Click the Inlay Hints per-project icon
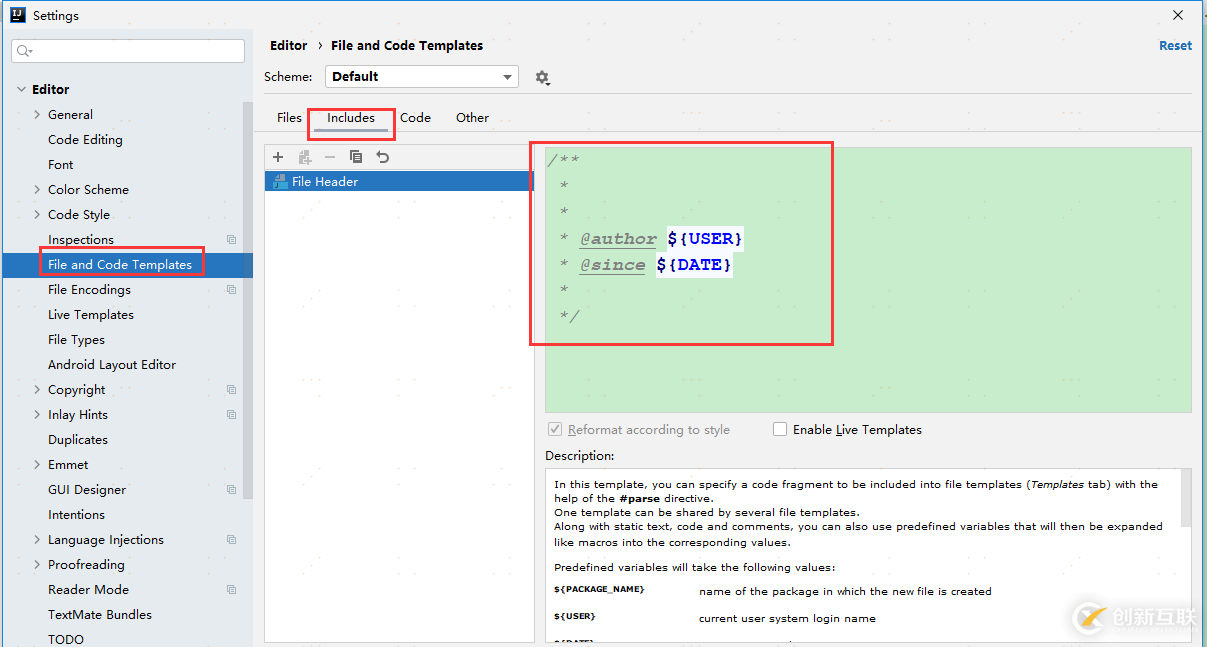 [231, 415]
